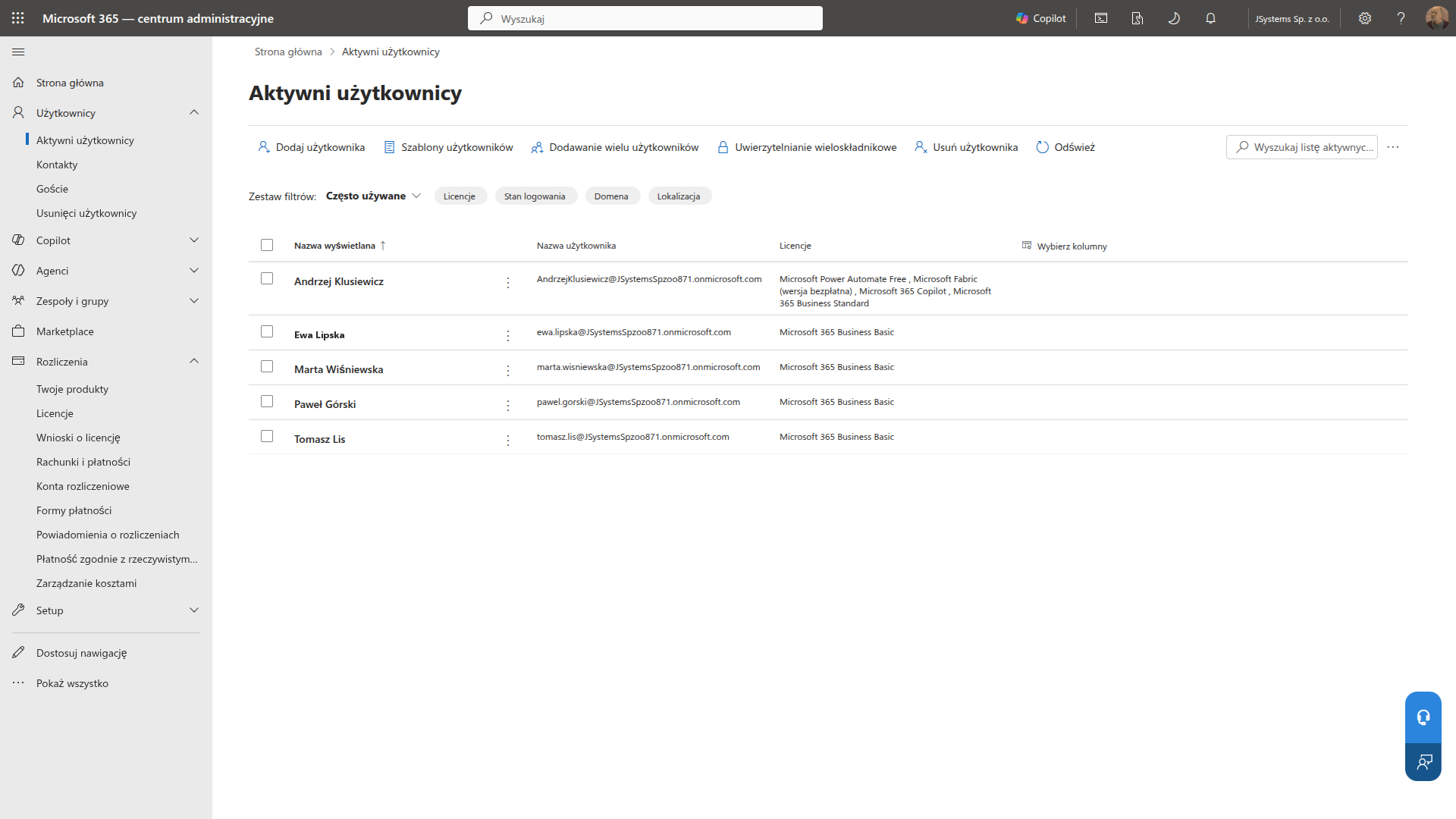Tick checkbox for Marta Wiśniewska
The image size is (1456, 819).
coord(267,366)
